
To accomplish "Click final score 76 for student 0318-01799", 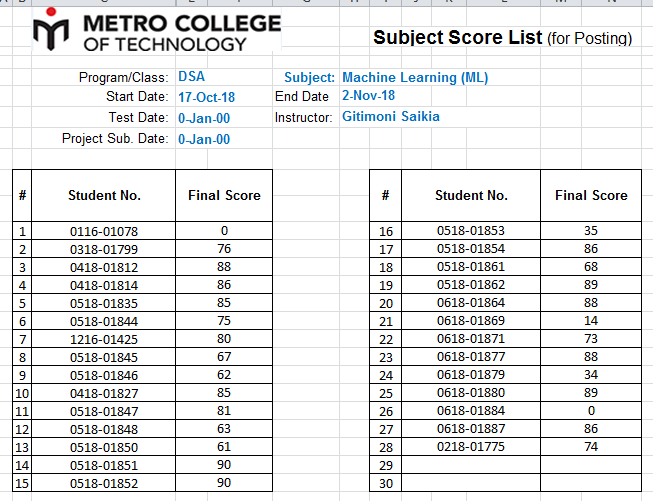I will click(x=224, y=249).
